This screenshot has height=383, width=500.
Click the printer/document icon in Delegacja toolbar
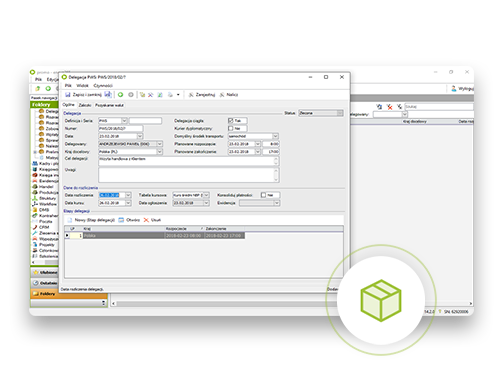170,95
